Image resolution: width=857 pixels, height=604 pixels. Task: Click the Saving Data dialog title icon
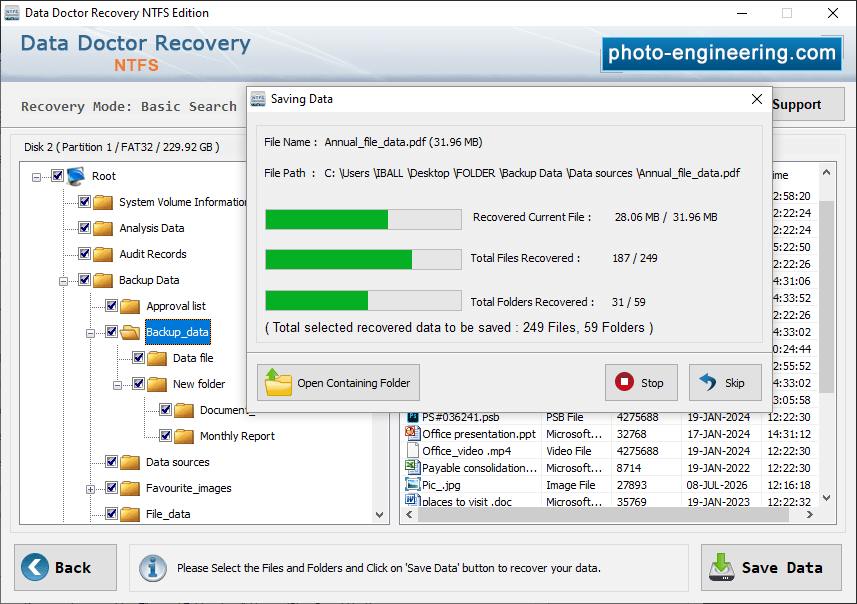coord(258,99)
